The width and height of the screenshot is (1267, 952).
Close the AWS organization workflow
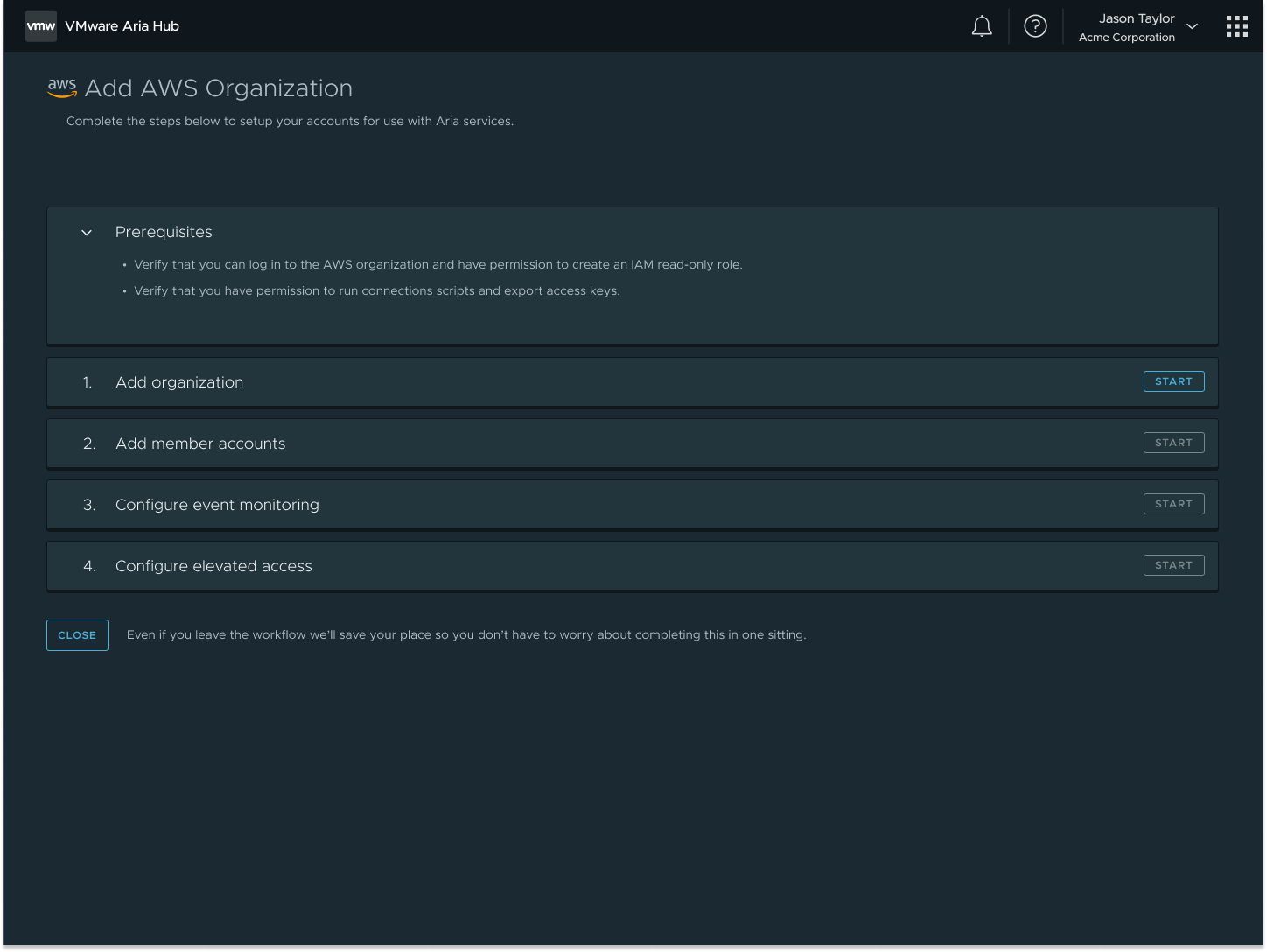click(77, 635)
